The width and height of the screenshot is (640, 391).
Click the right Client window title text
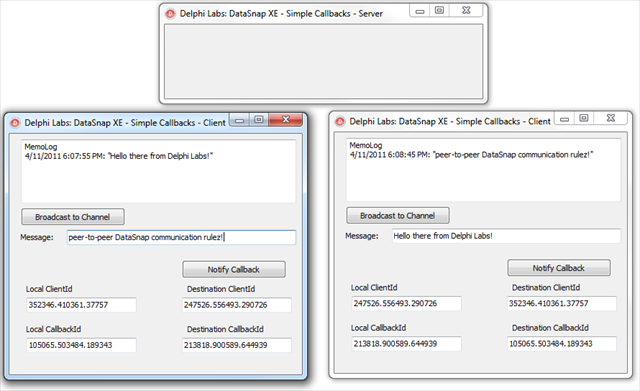click(x=450, y=122)
